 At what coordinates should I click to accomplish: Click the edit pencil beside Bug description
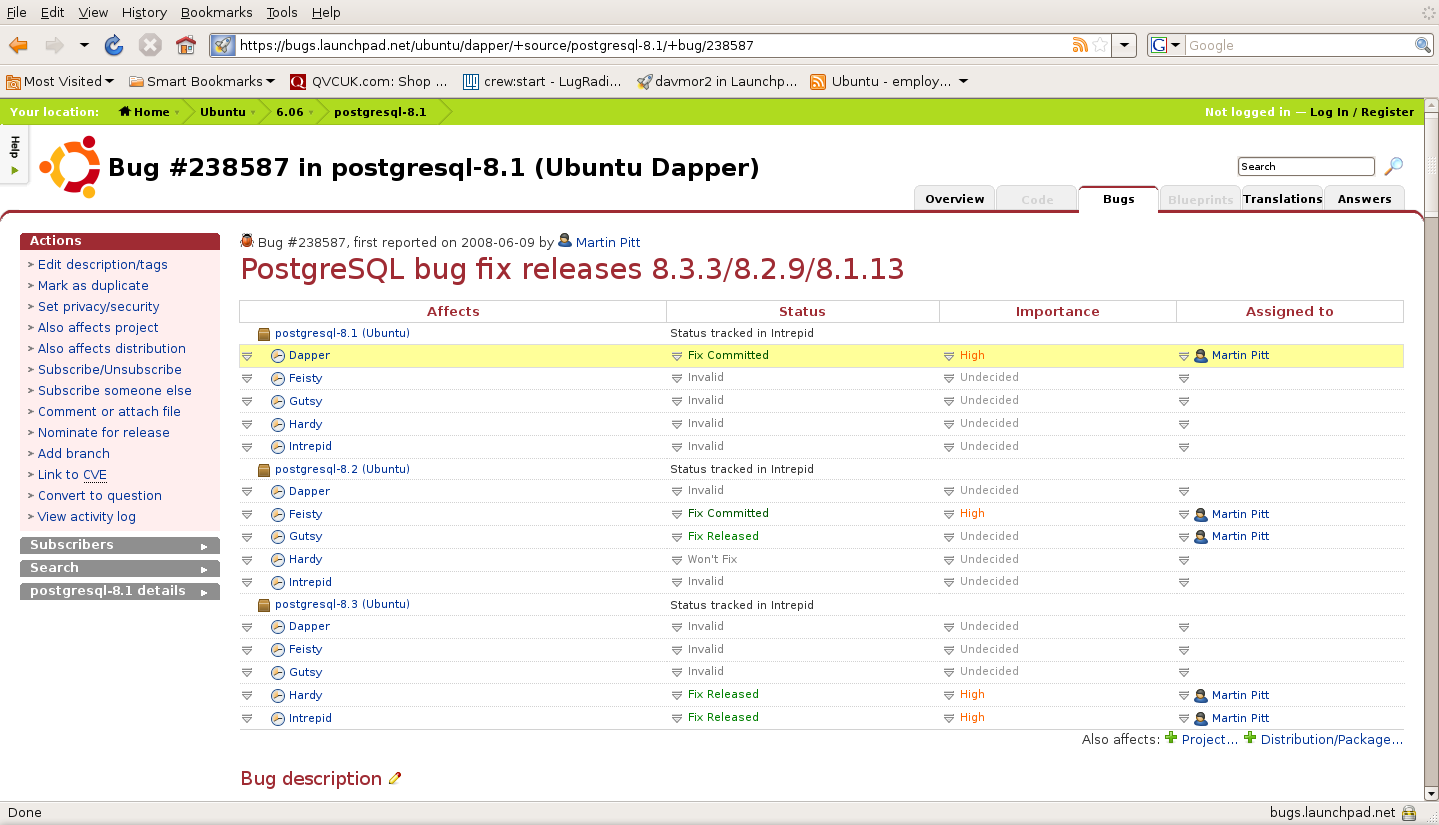click(x=395, y=778)
